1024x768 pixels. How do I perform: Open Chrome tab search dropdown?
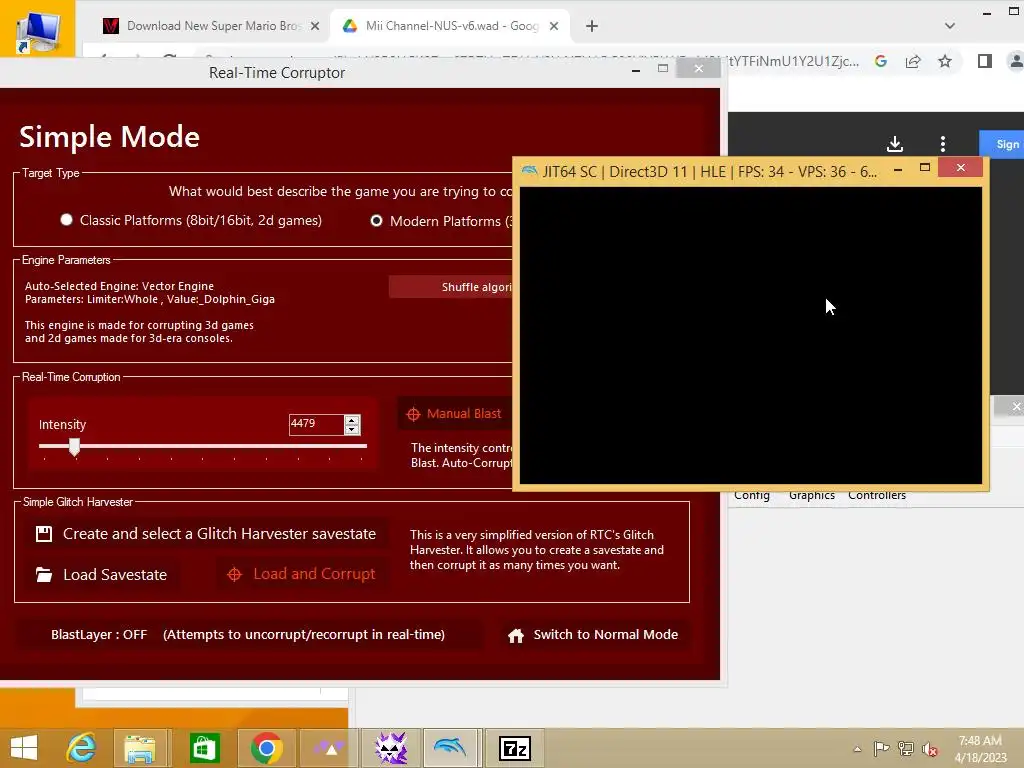(950, 26)
